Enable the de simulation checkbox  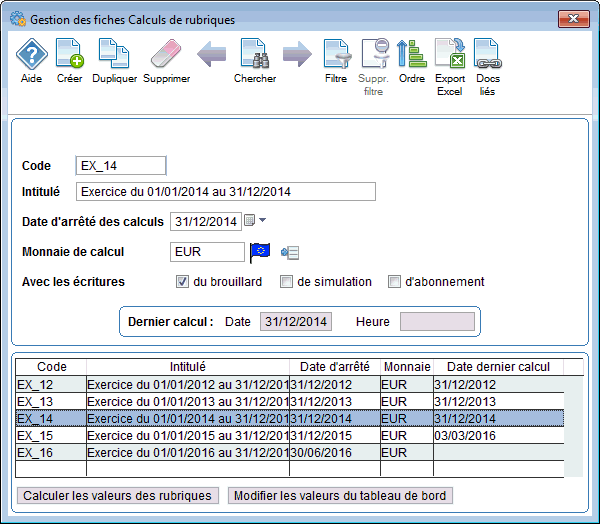pyautogui.click(x=287, y=282)
